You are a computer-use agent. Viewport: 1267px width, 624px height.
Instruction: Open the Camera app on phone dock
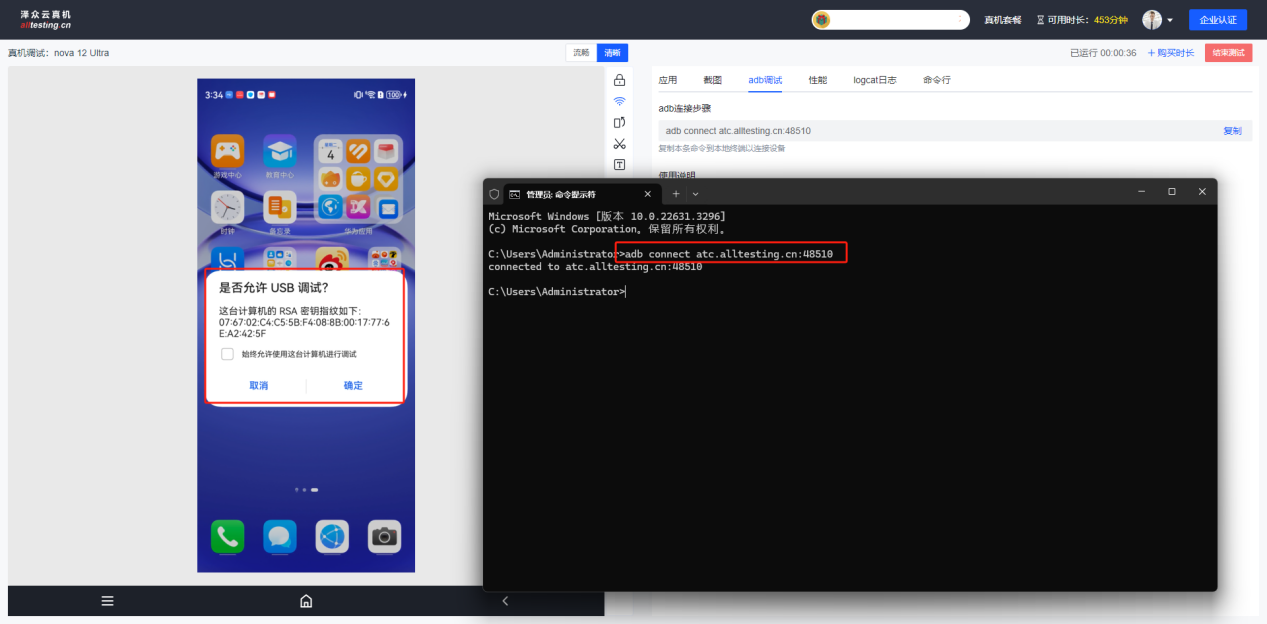[384, 537]
